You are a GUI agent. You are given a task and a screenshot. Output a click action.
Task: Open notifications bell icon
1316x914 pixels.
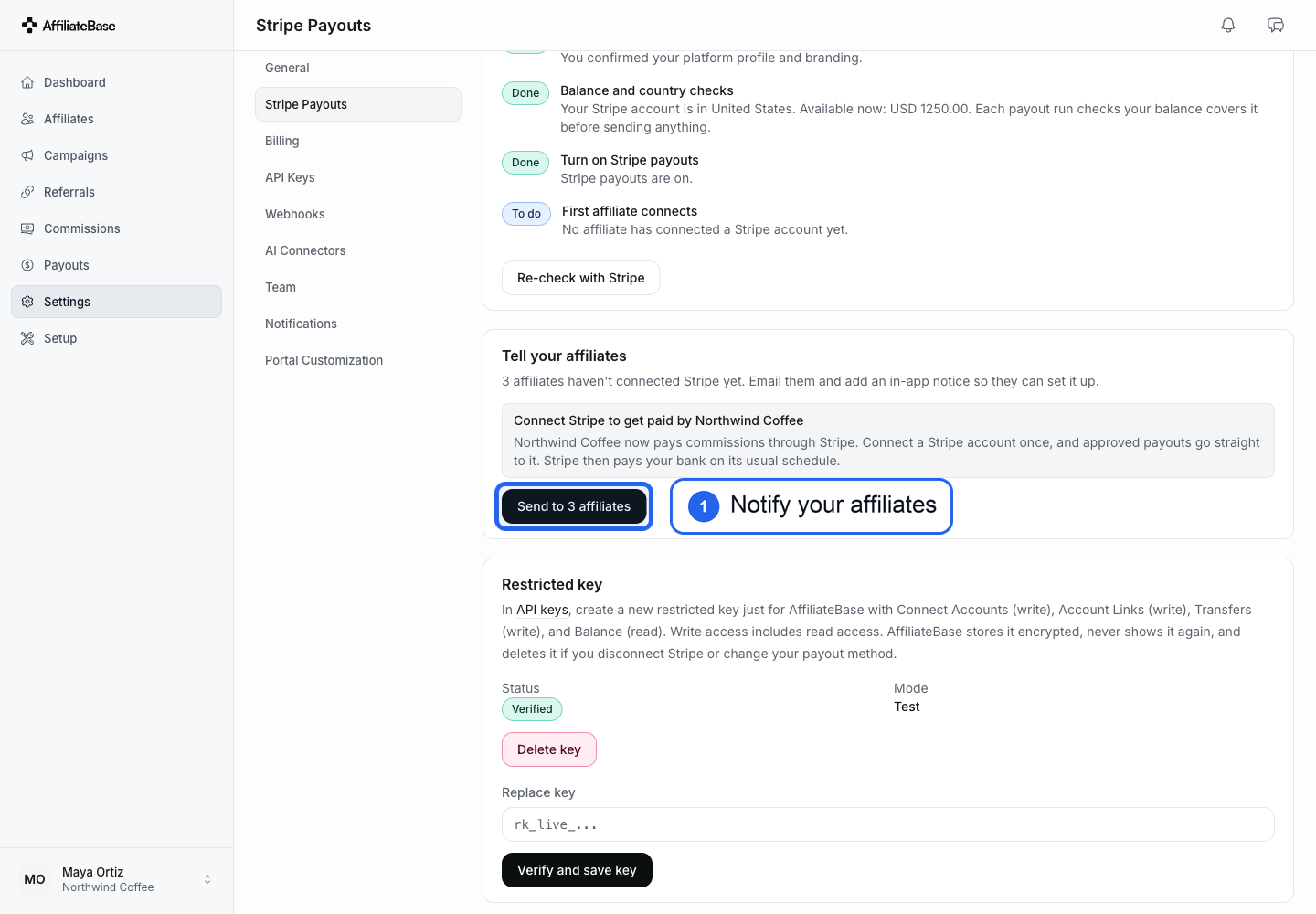(x=1228, y=26)
